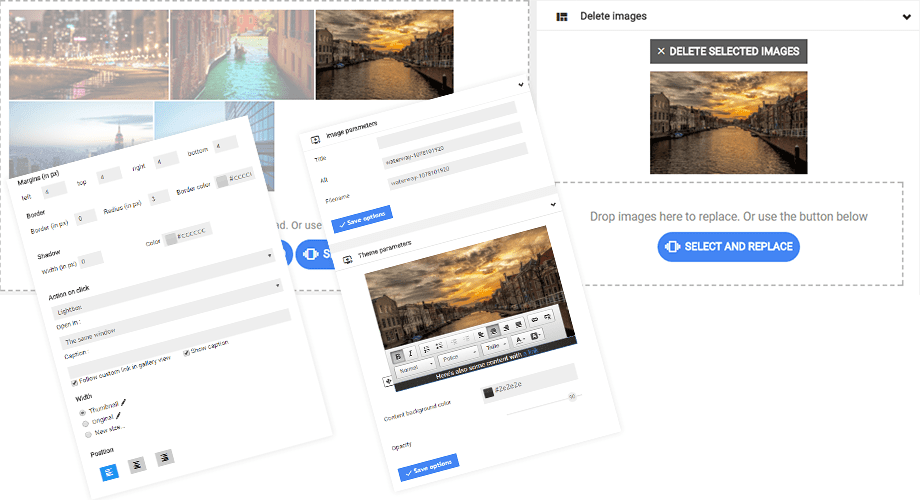Screen dimensions: 920x500
Task: Choose right-align position icon
Action: 165,456
